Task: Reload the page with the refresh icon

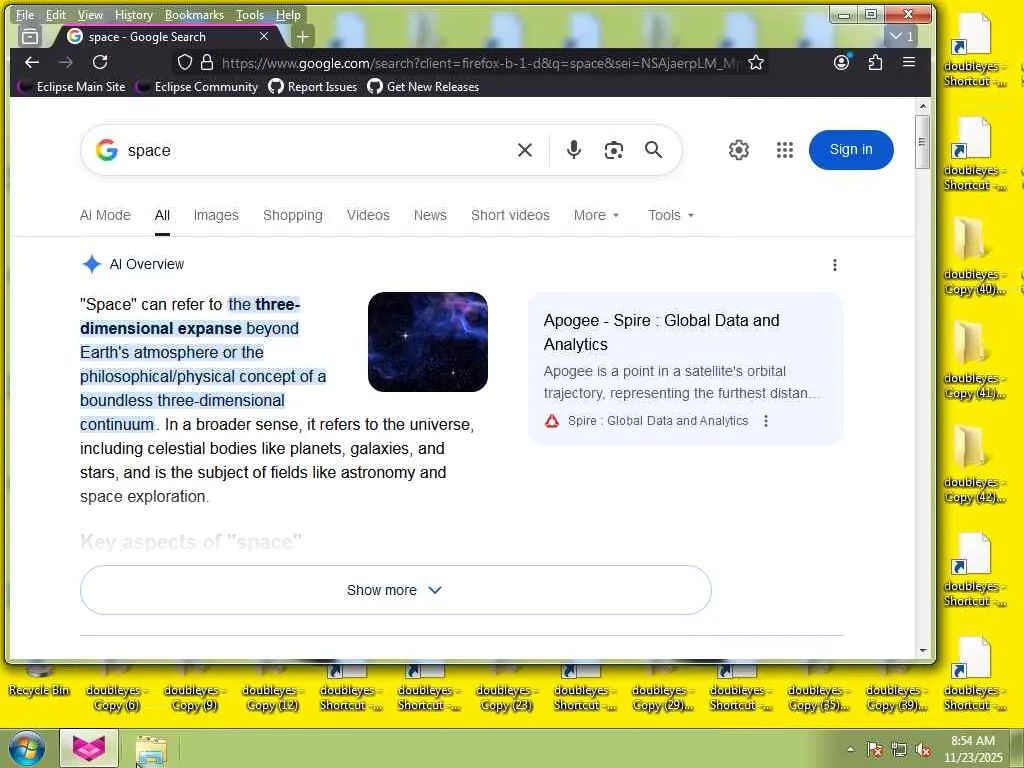Action: 100,63
